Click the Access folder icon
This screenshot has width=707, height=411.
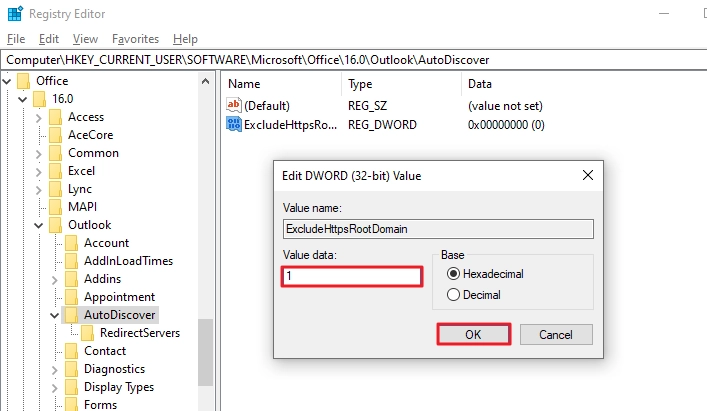55,117
